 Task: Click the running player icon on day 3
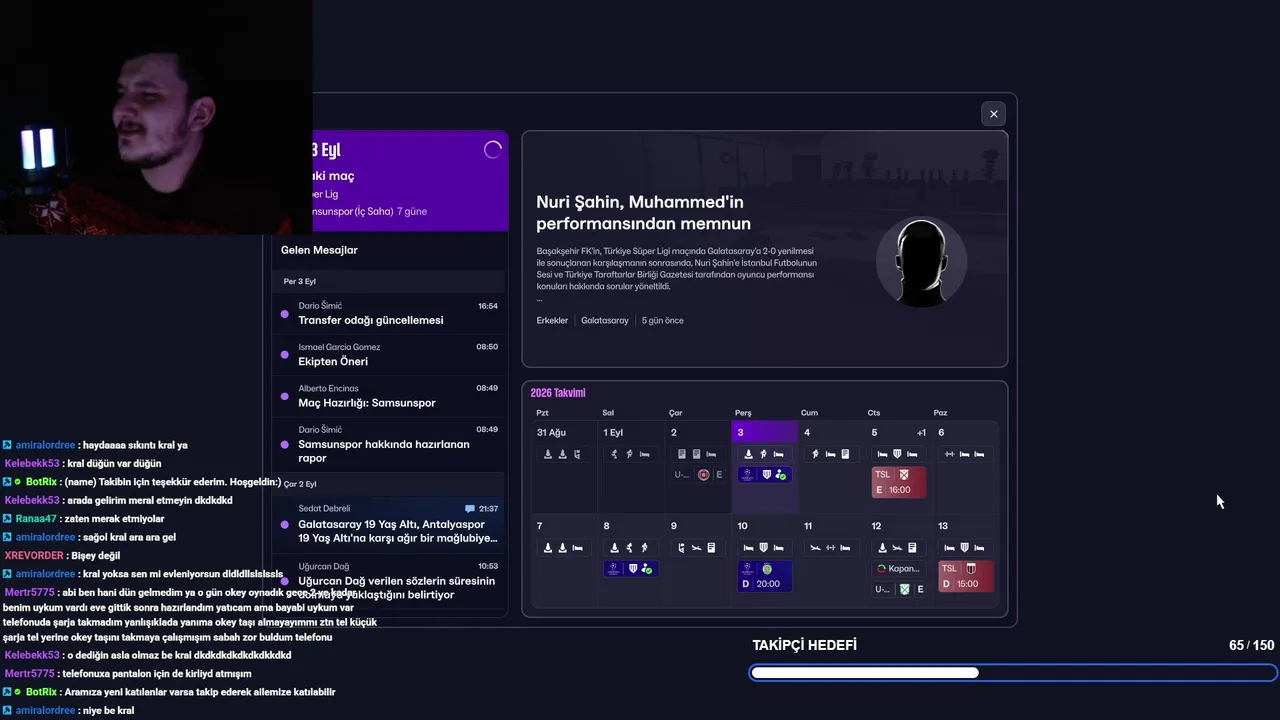coord(763,454)
